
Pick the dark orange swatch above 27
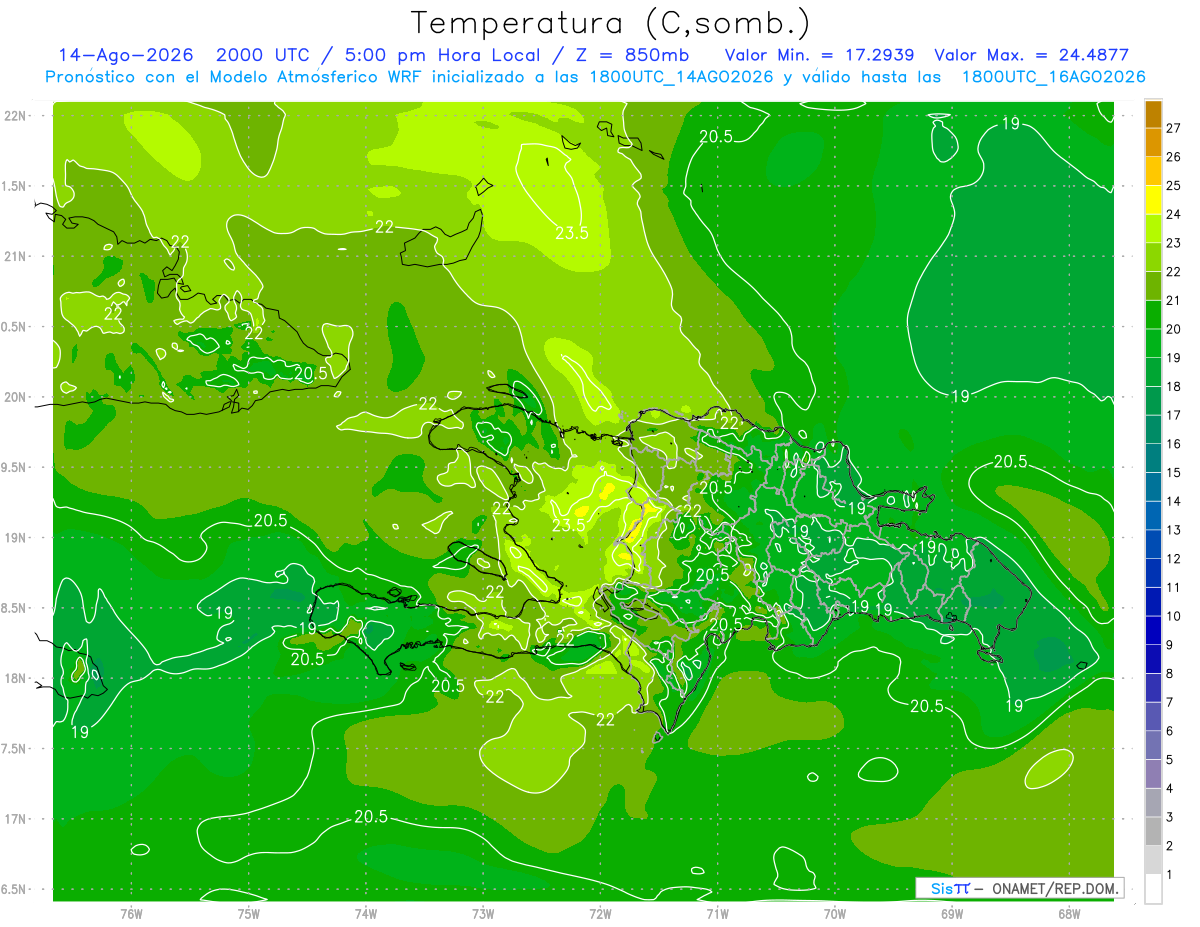pos(1153,115)
